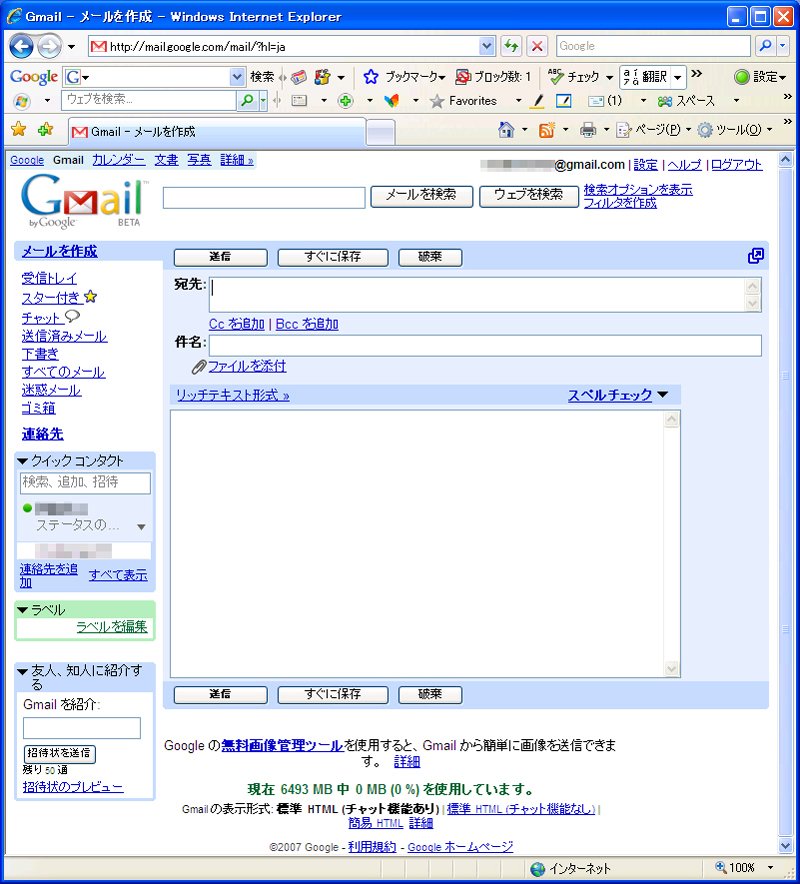Click the green magnifier web search icon
The image size is (800, 884).
[x=247, y=101]
